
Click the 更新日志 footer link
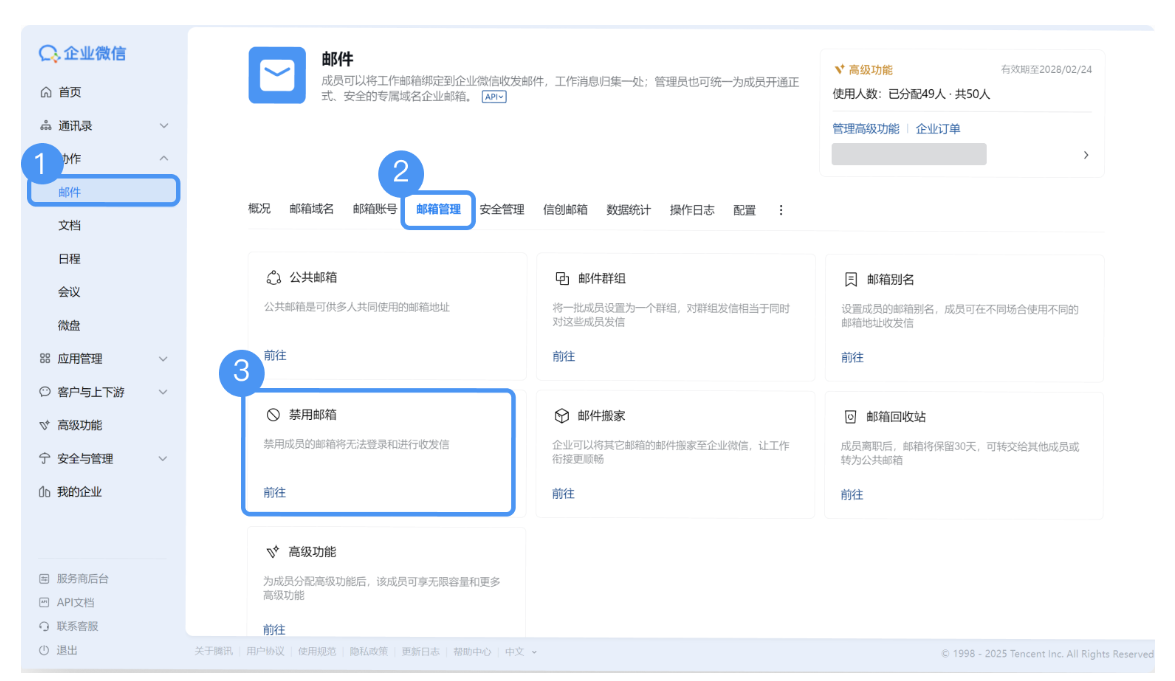click(x=420, y=651)
